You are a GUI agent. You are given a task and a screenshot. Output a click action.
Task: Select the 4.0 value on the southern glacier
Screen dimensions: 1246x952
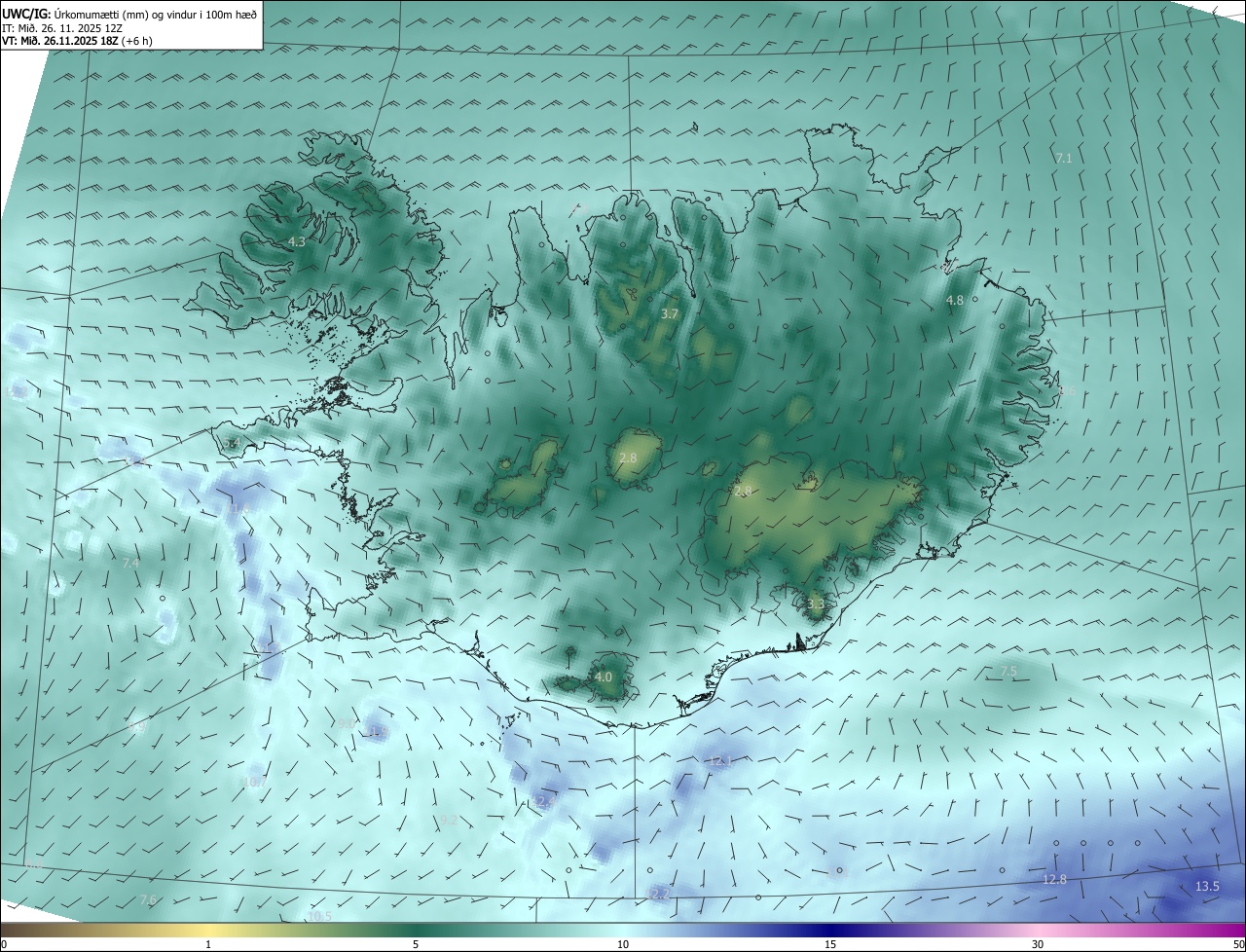click(604, 677)
